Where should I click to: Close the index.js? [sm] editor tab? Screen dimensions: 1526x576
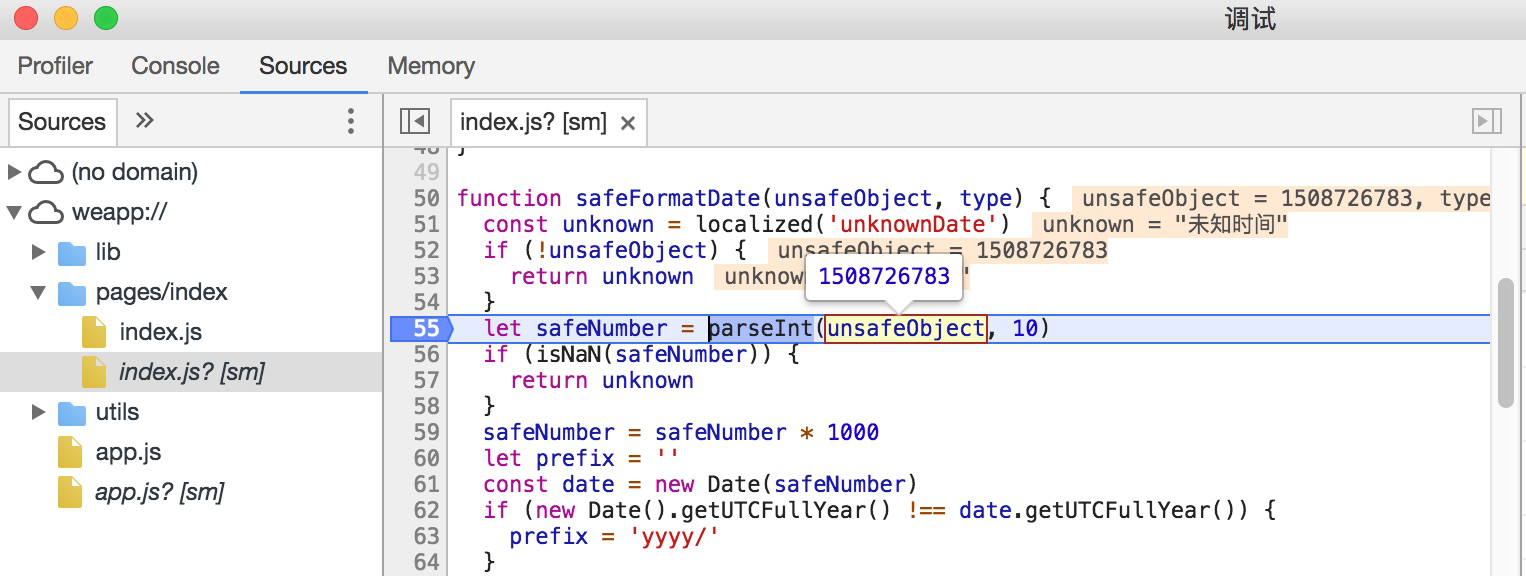pyautogui.click(x=628, y=123)
